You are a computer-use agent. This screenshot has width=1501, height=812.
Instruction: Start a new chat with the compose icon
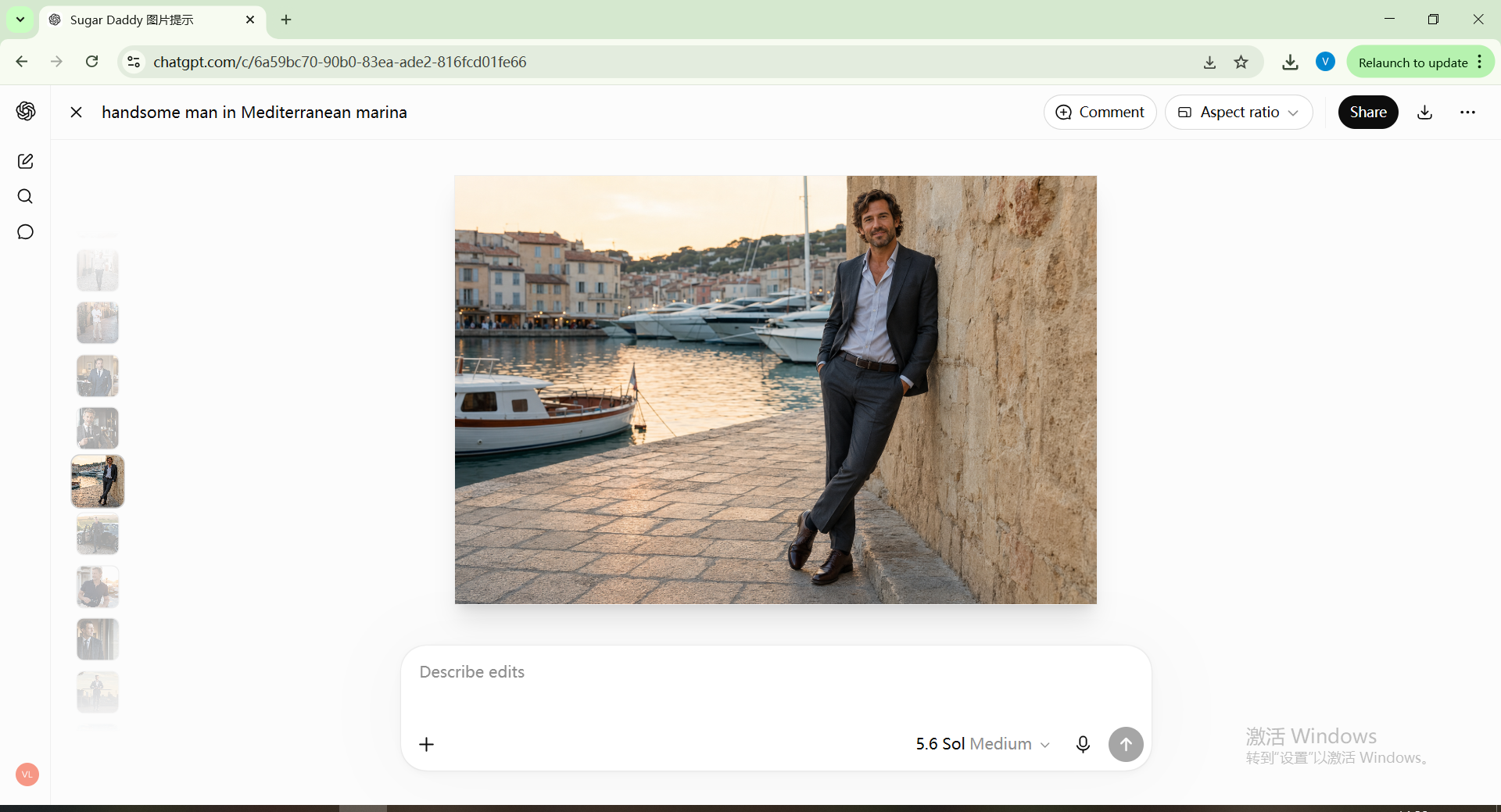pyautogui.click(x=25, y=161)
